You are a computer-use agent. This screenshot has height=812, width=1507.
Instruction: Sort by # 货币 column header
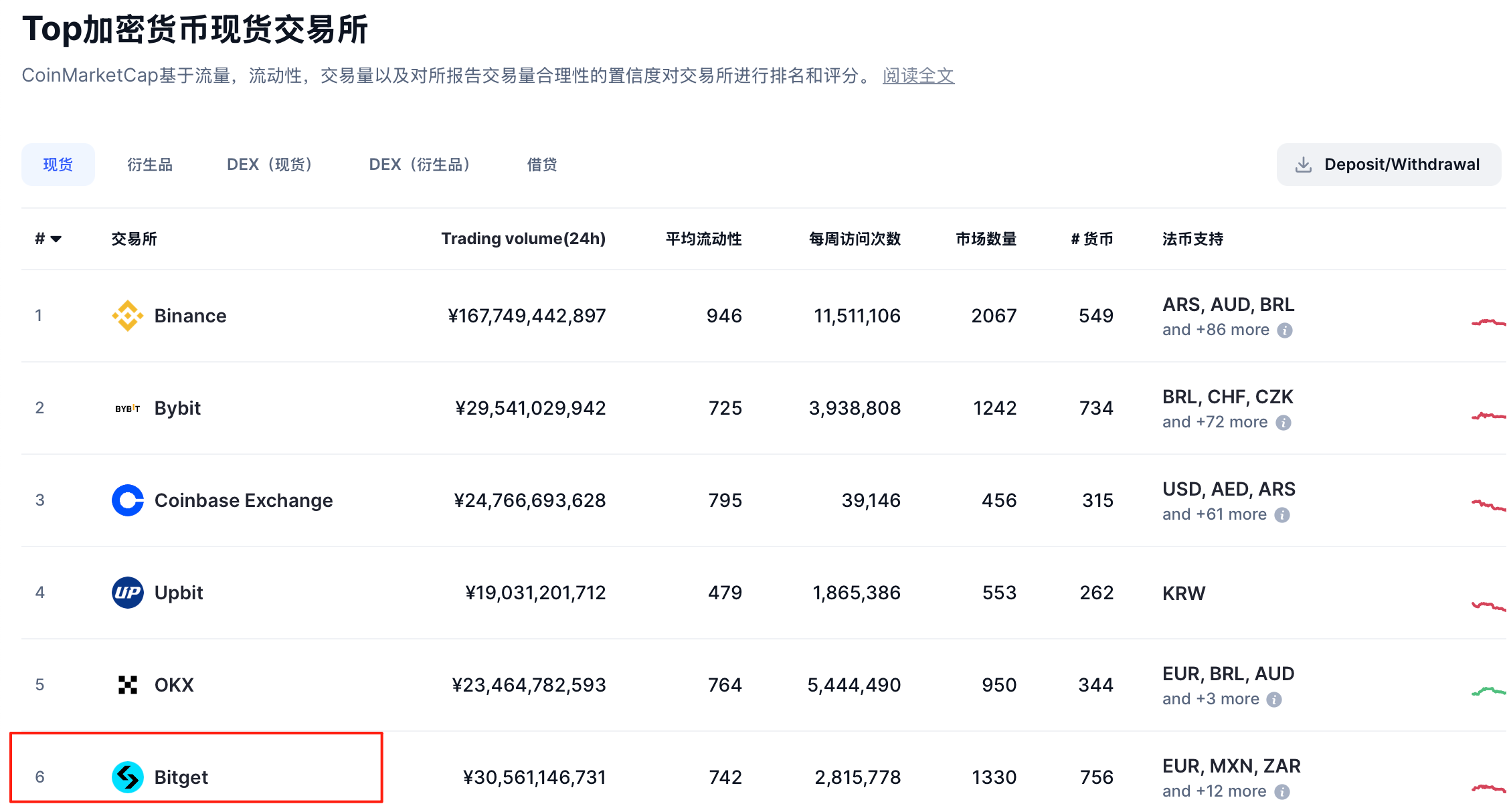(x=1092, y=239)
